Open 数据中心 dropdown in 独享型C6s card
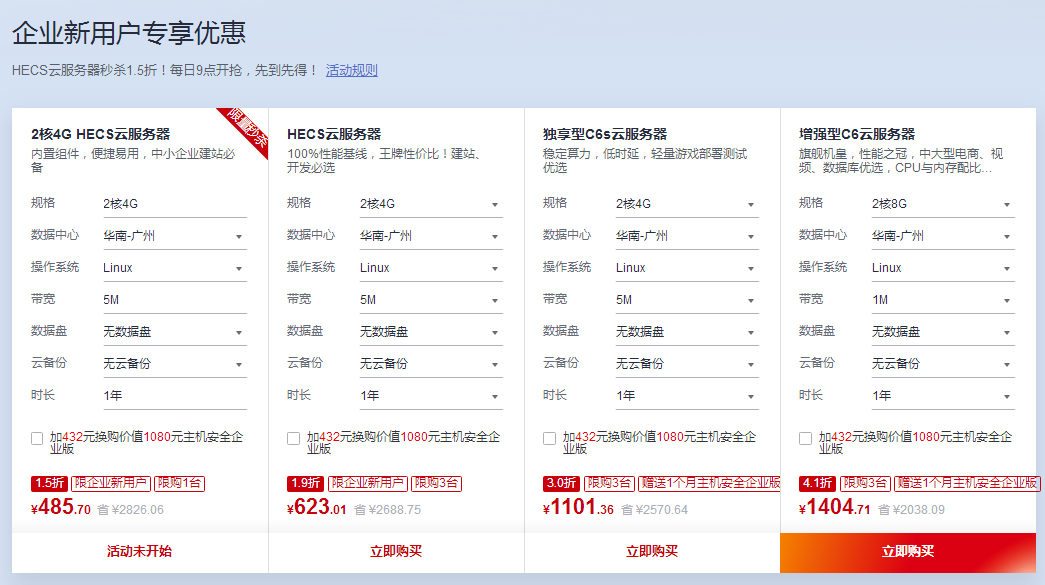Screen dimensions: 1045x585 [x=687, y=236]
